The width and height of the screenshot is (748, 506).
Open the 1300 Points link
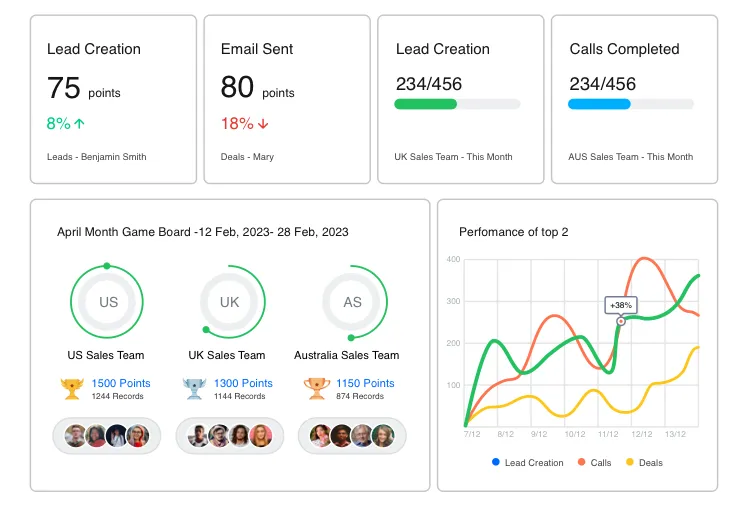click(x=243, y=383)
